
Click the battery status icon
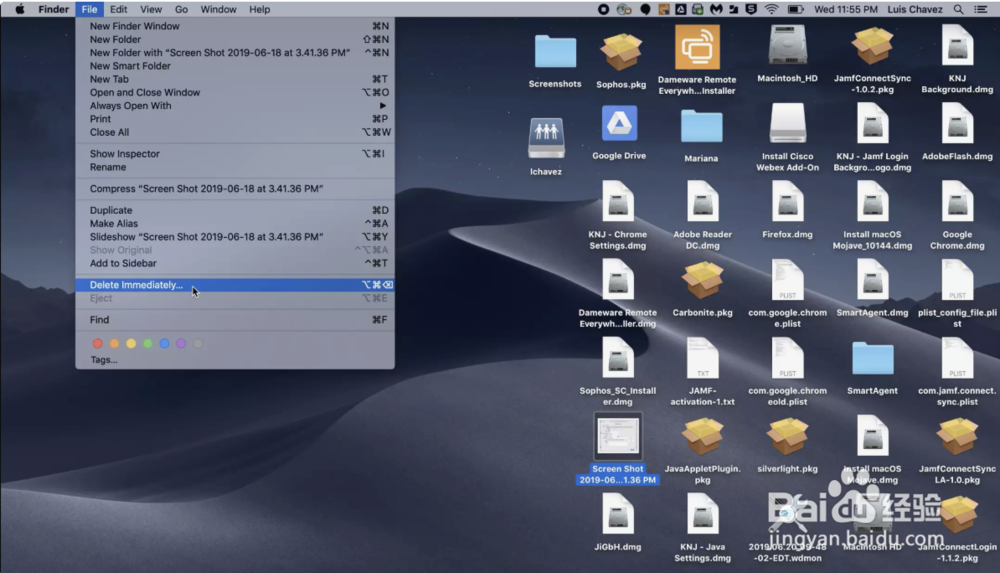[795, 9]
